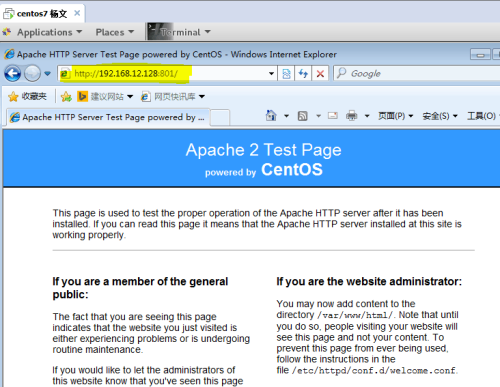Click the Compatibility View icon
Viewport: 500px width, 387px height.
[x=286, y=73]
